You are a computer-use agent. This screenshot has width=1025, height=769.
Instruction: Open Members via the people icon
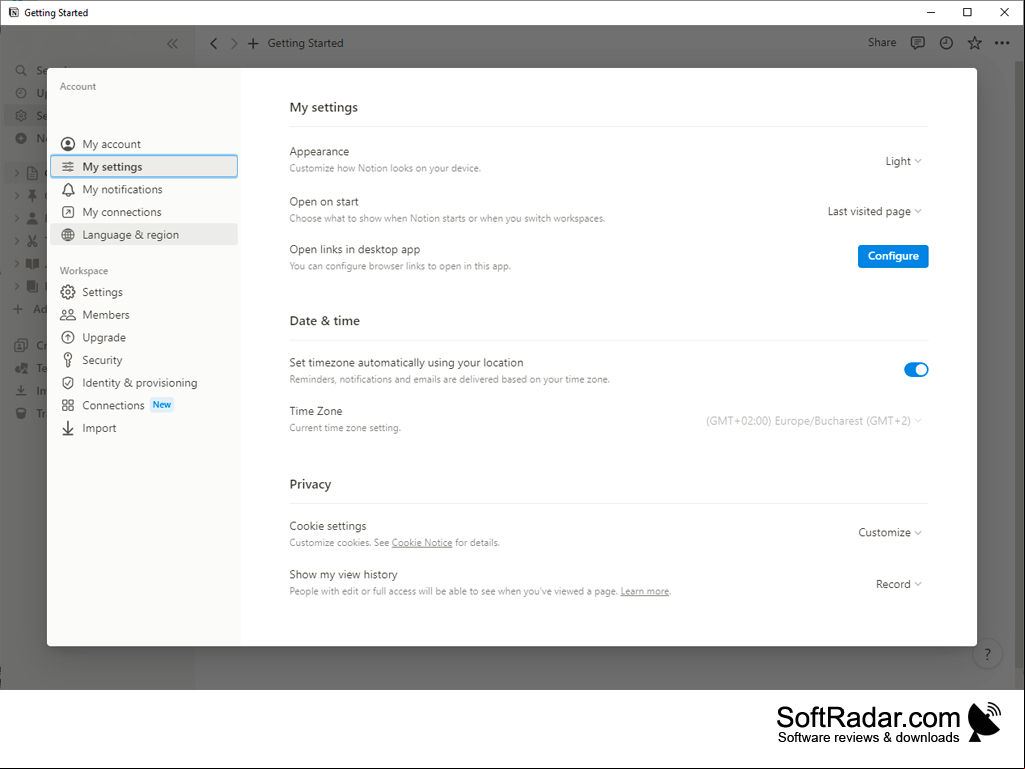pyautogui.click(x=68, y=315)
